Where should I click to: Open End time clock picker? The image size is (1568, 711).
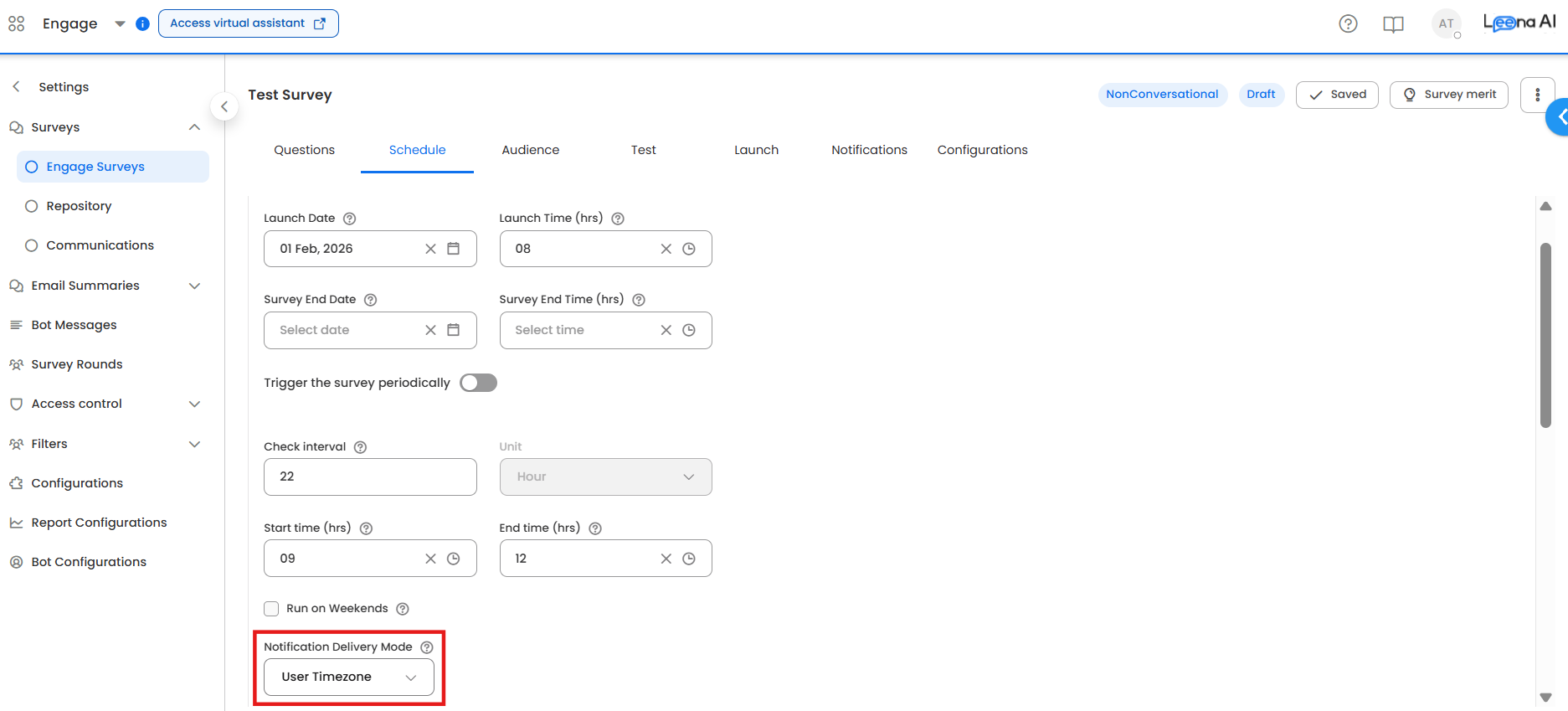coord(689,559)
